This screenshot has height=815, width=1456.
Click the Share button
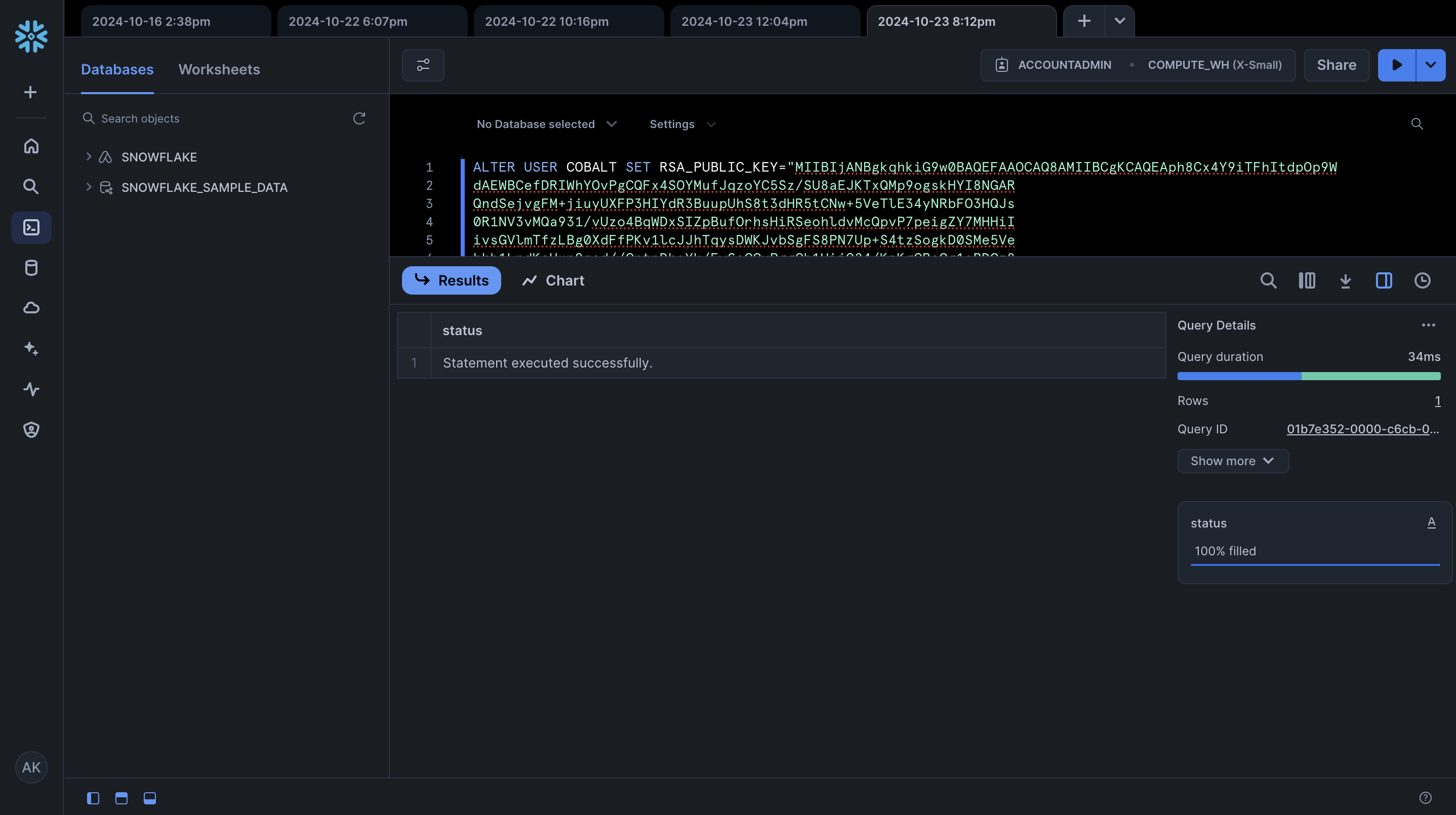pyautogui.click(x=1336, y=65)
